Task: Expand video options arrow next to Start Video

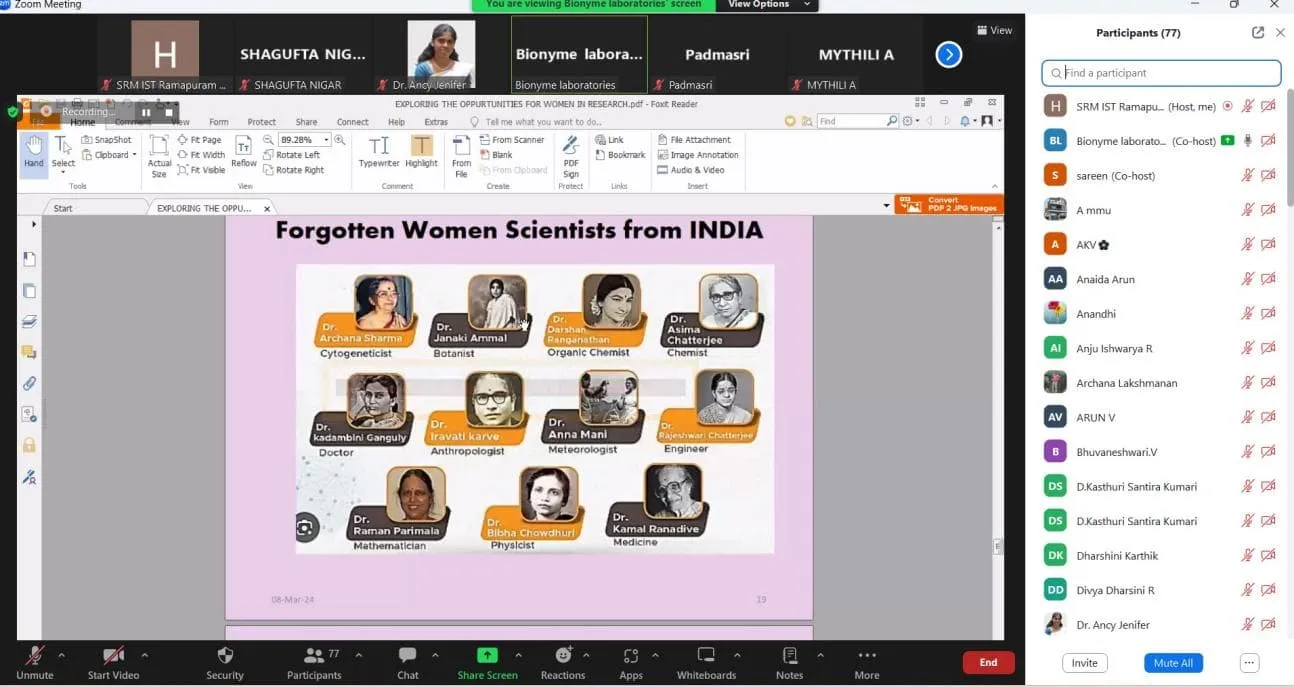Action: click(x=144, y=656)
